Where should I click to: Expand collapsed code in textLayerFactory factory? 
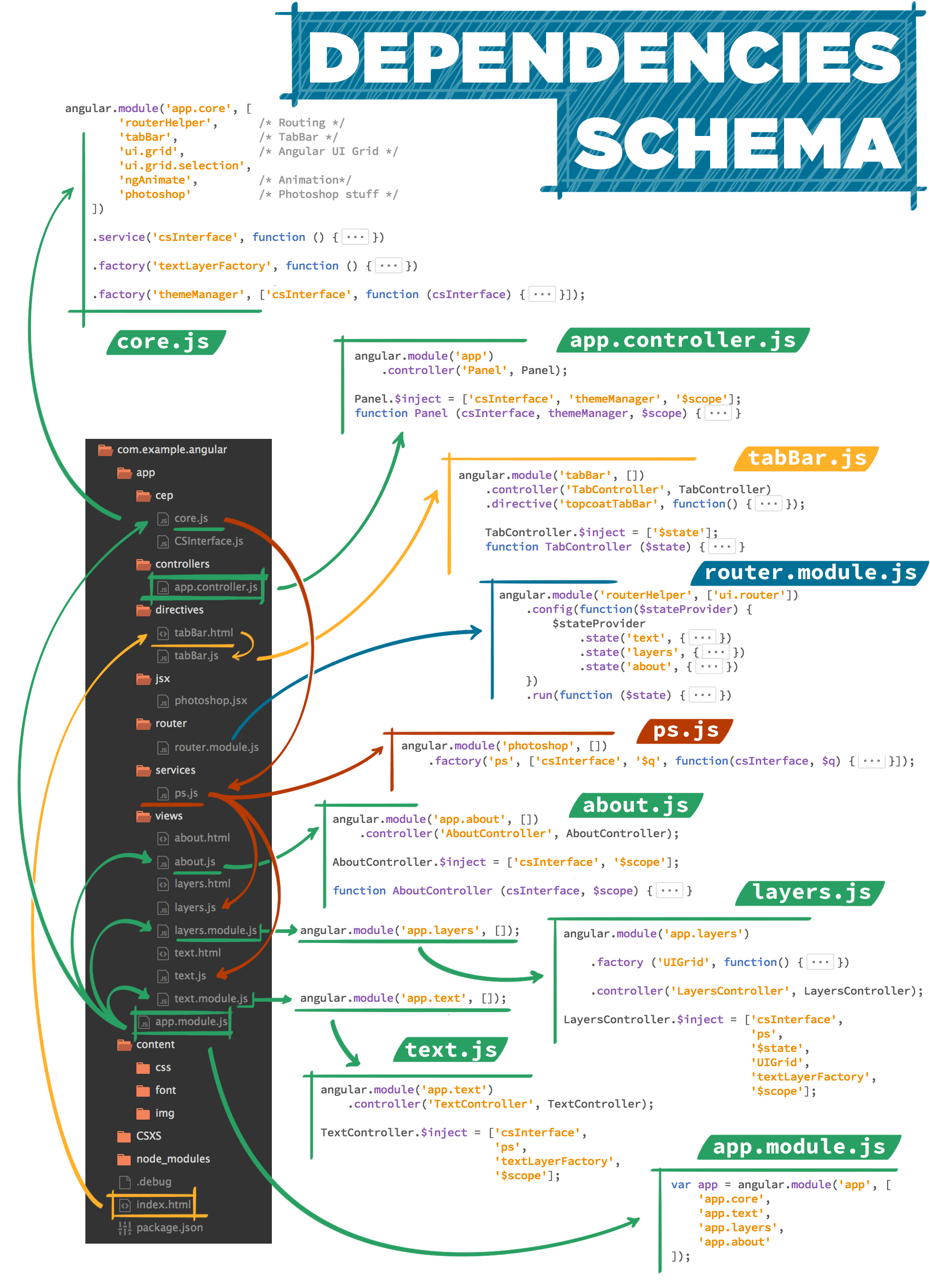[x=389, y=265]
